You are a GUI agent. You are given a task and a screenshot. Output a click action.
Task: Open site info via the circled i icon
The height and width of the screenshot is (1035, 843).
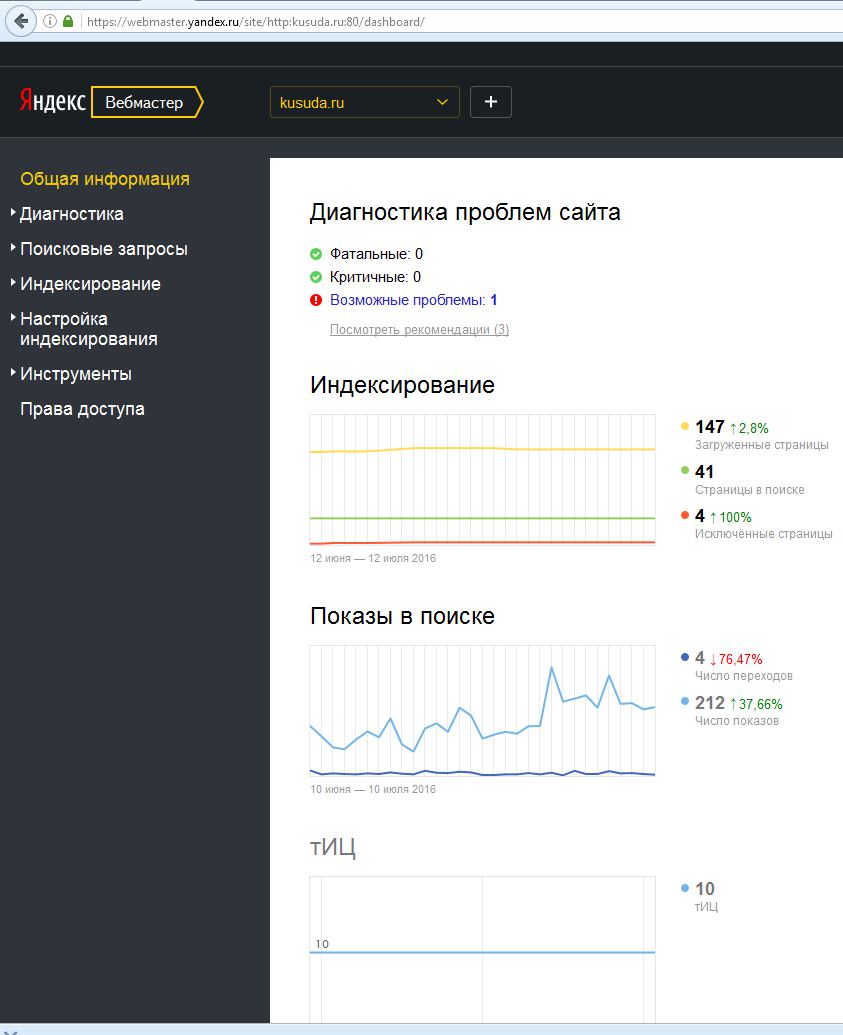50,21
